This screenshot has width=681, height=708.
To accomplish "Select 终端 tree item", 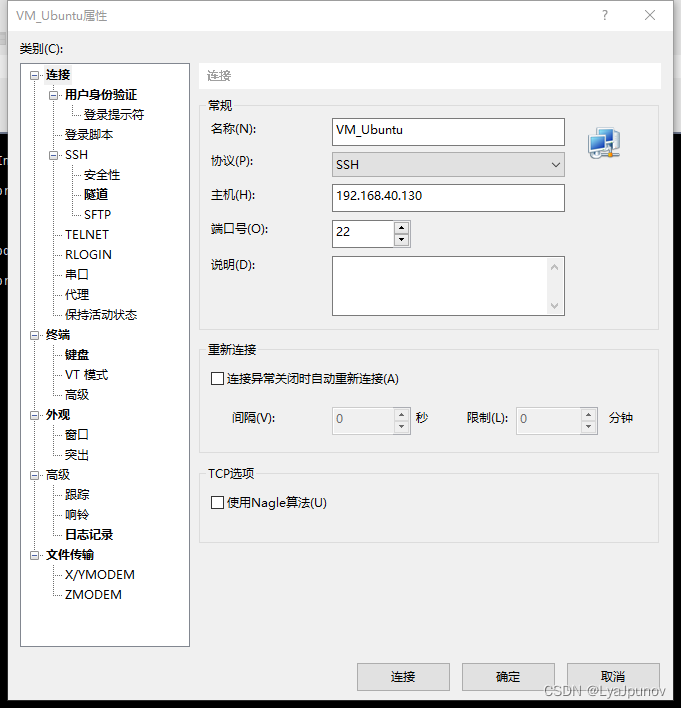I will 58,335.
